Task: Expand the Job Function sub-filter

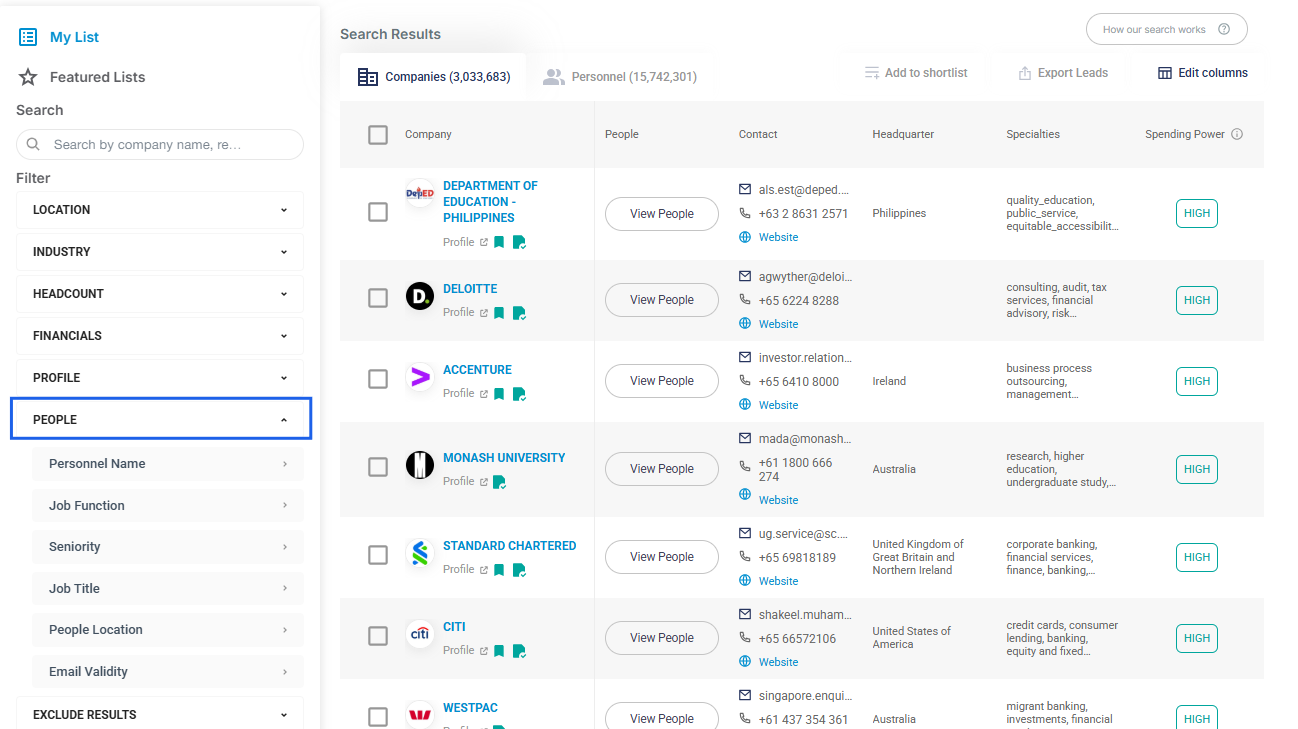Action: click(x=168, y=505)
